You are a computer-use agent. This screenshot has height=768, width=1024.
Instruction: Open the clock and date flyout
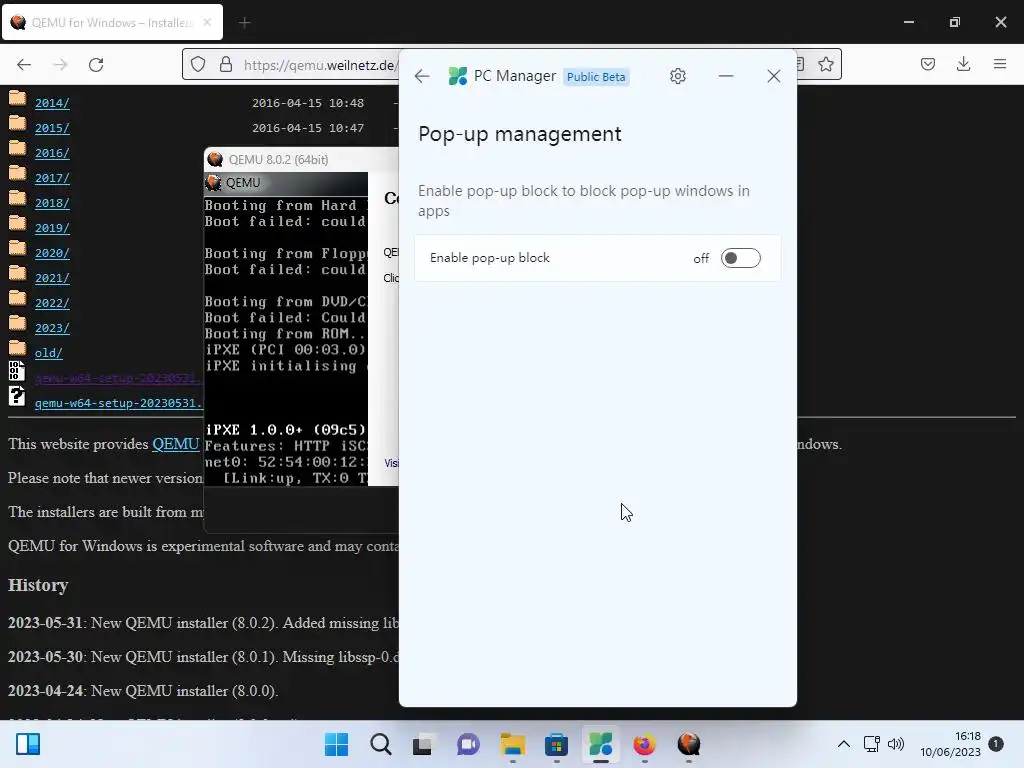(950, 744)
